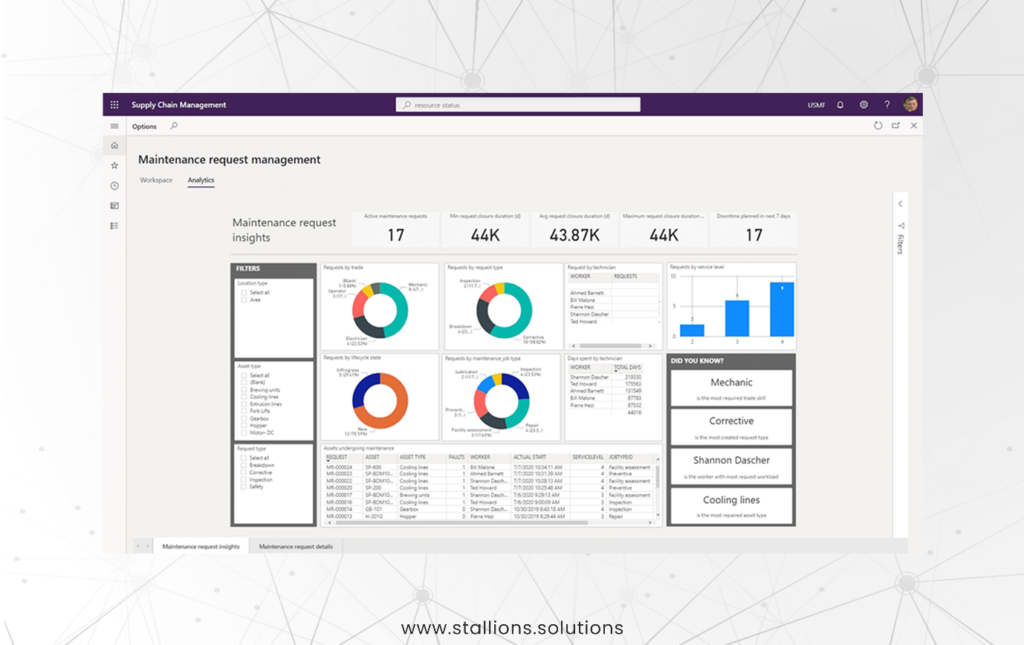Click the Active maintenance requests card
This screenshot has width=1024, height=645.
[x=396, y=229]
